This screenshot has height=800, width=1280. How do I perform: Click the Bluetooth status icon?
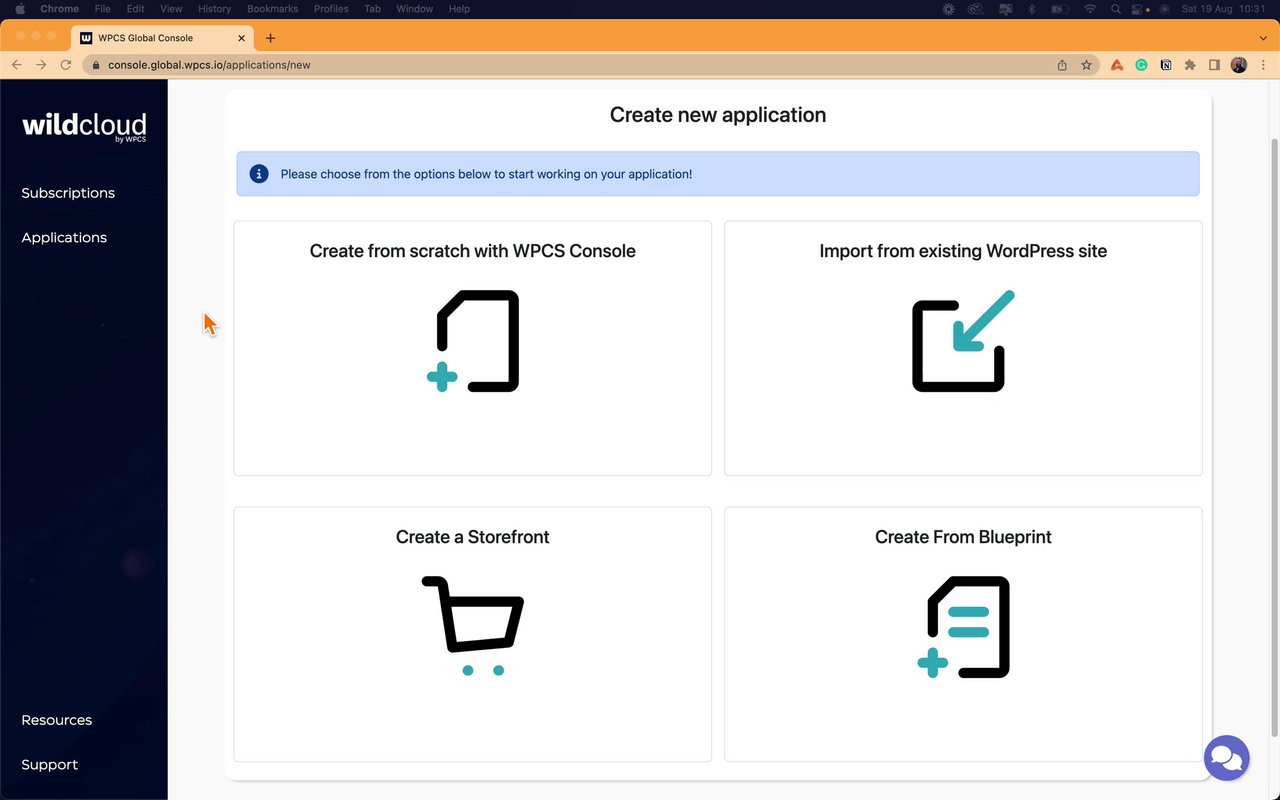pyautogui.click(x=1032, y=9)
